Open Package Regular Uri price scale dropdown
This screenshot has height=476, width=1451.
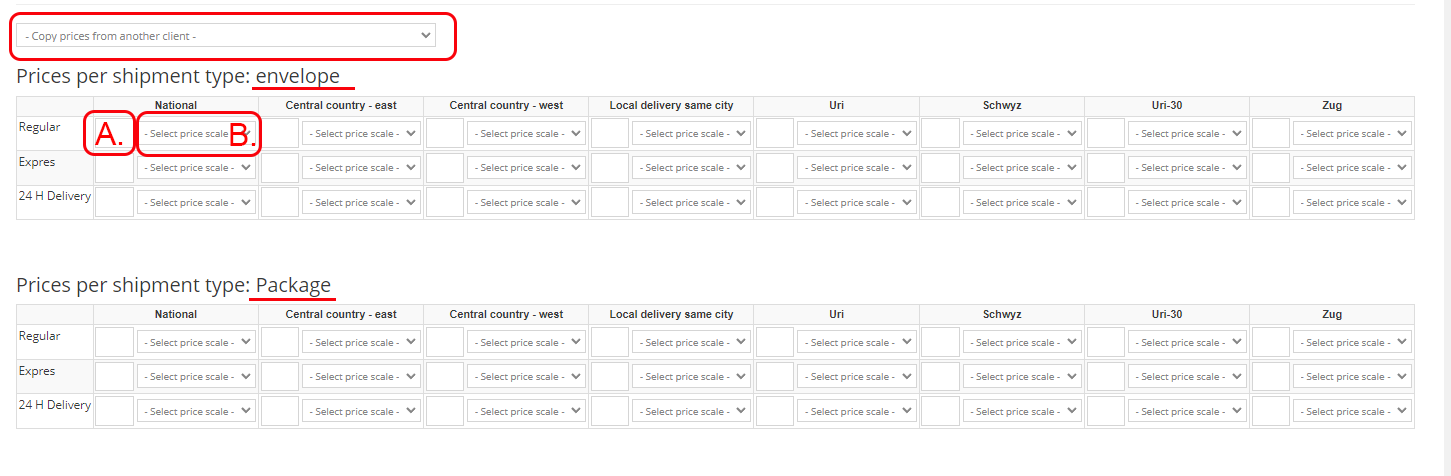(x=857, y=342)
